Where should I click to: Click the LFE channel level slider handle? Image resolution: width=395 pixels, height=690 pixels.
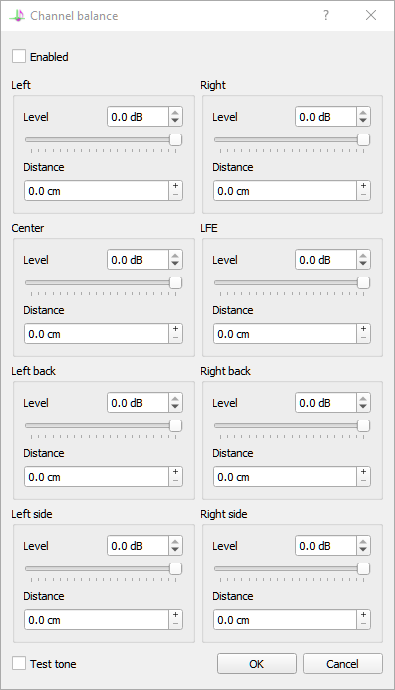tap(363, 283)
